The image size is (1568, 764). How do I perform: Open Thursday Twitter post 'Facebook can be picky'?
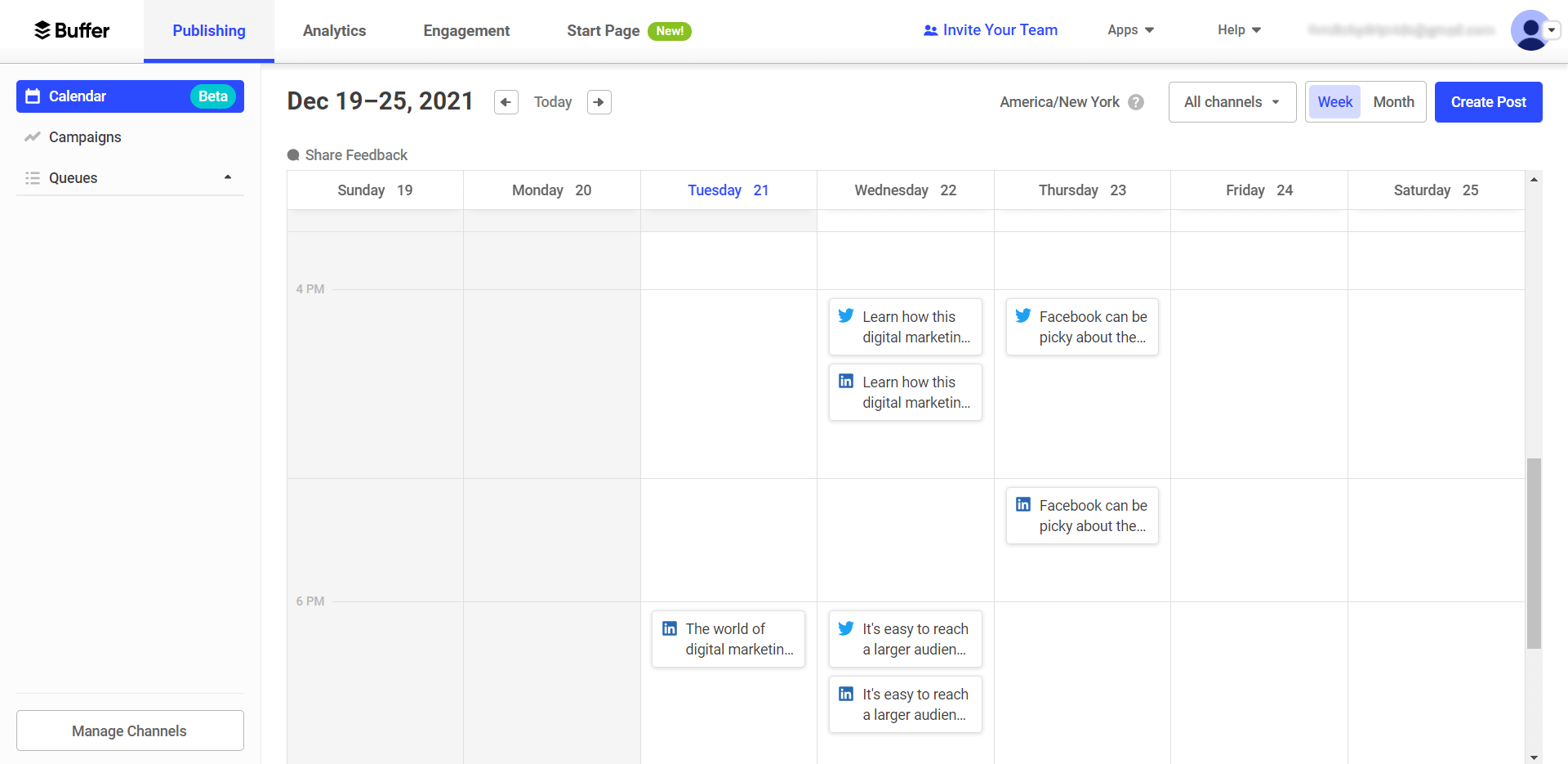[1082, 327]
